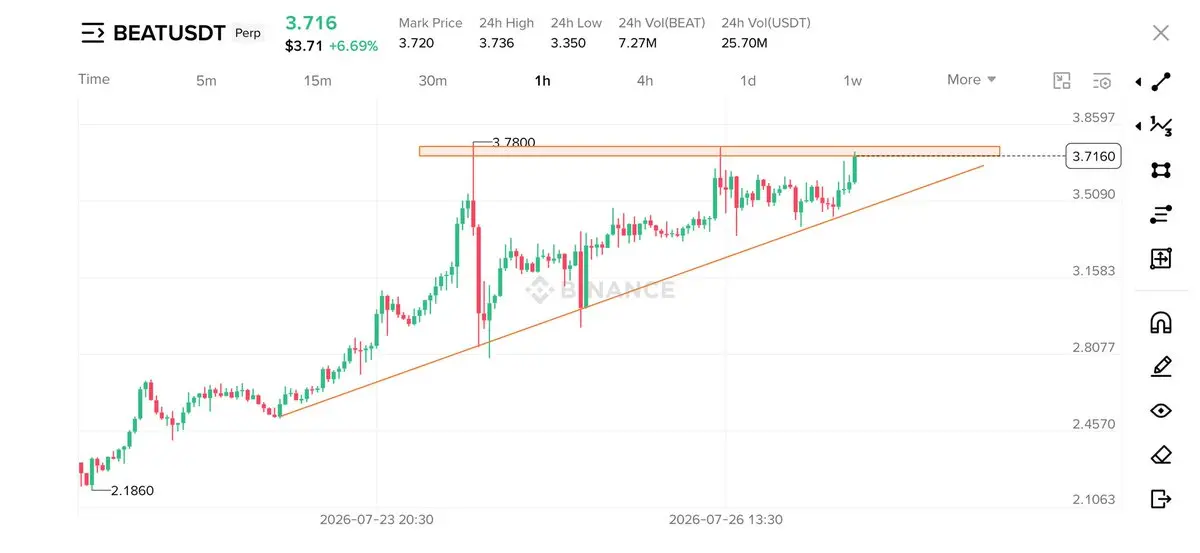Select the orange resistance zone rectangle
1200x553 pixels.
tap(709, 151)
